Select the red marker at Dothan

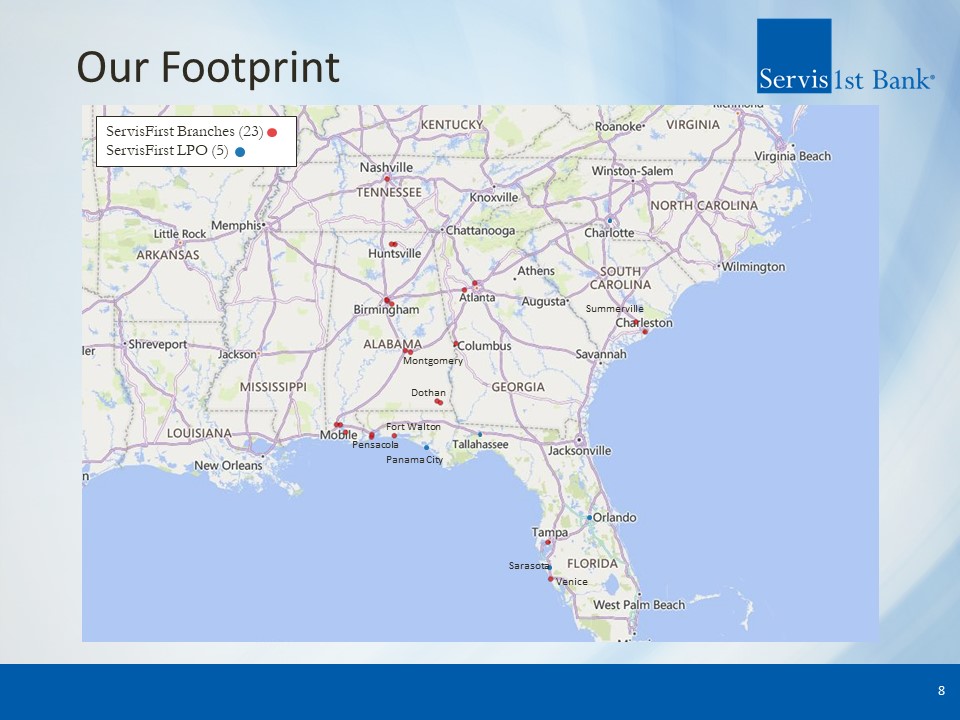[x=439, y=402]
